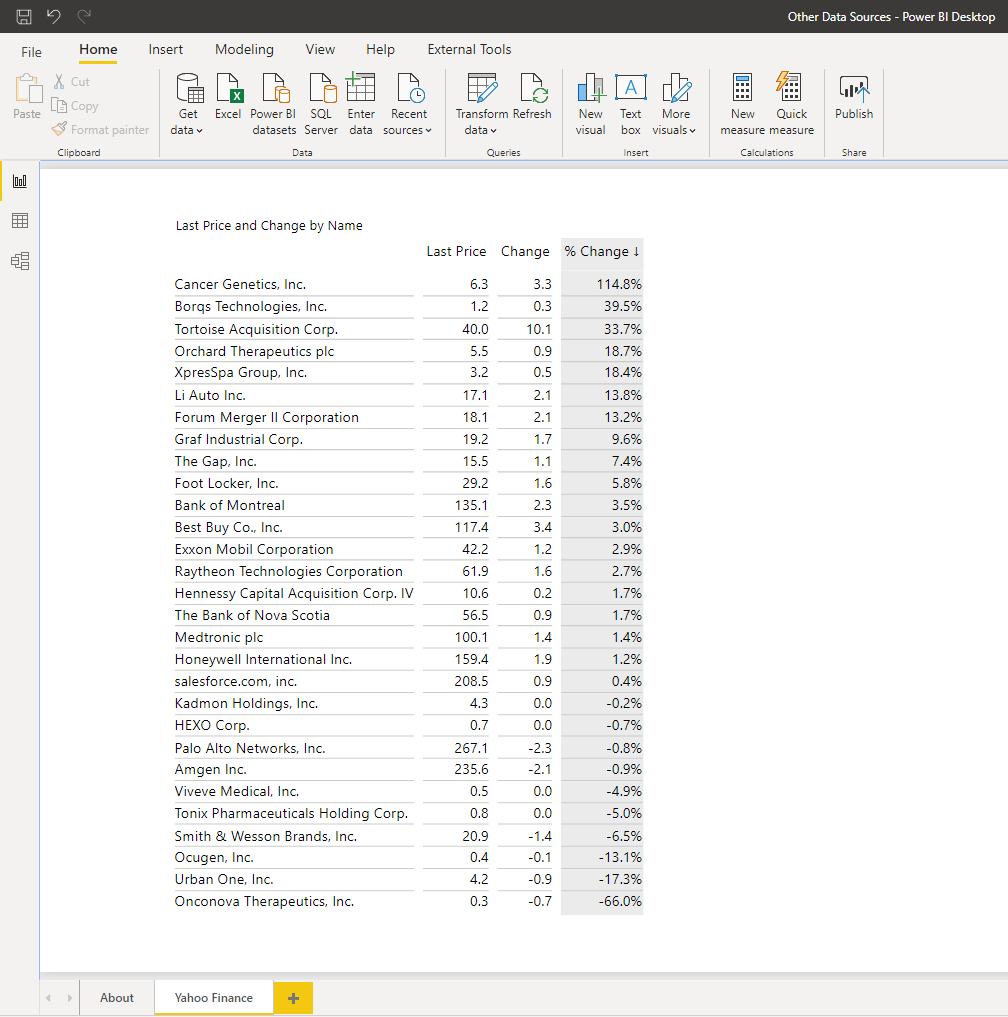
Task: Go to next page tabs arrow
Action: (x=69, y=998)
